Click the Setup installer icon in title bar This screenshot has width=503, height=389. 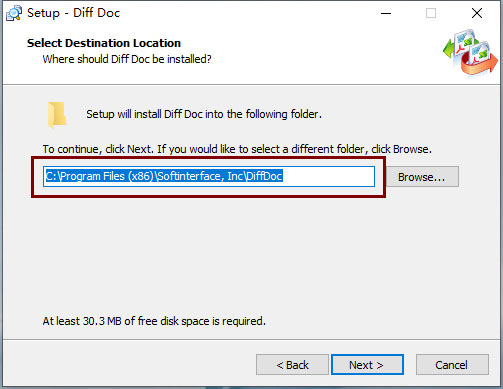point(14,13)
